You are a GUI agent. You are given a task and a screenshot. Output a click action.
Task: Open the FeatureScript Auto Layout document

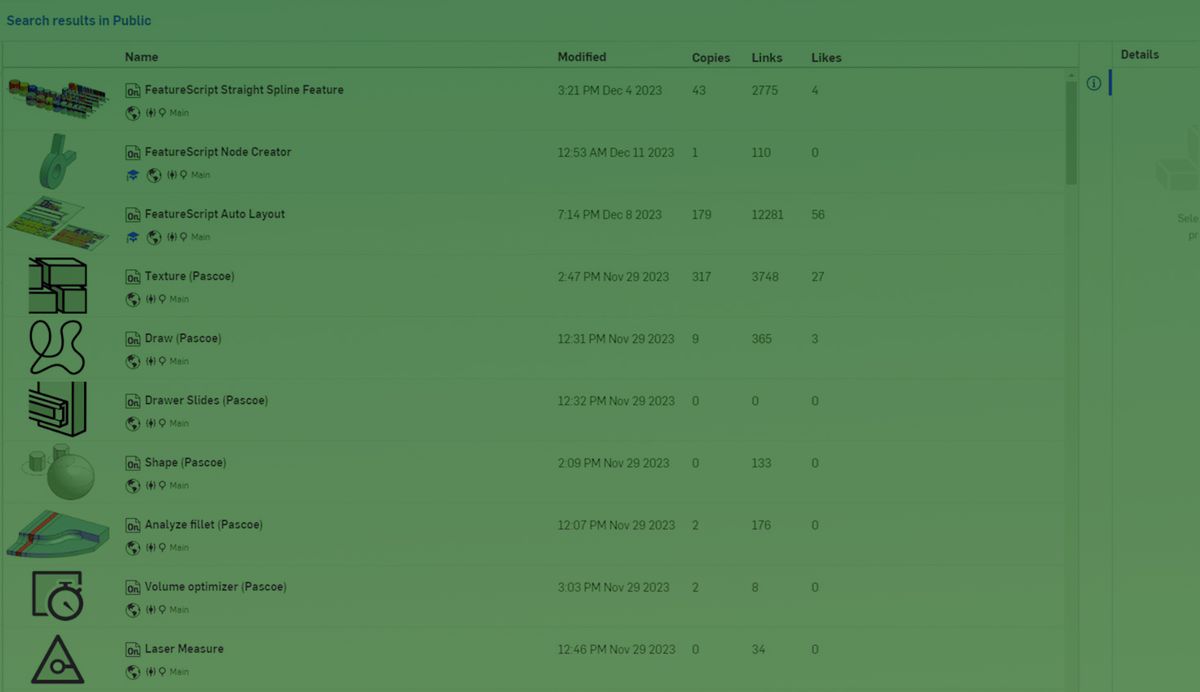click(x=215, y=214)
